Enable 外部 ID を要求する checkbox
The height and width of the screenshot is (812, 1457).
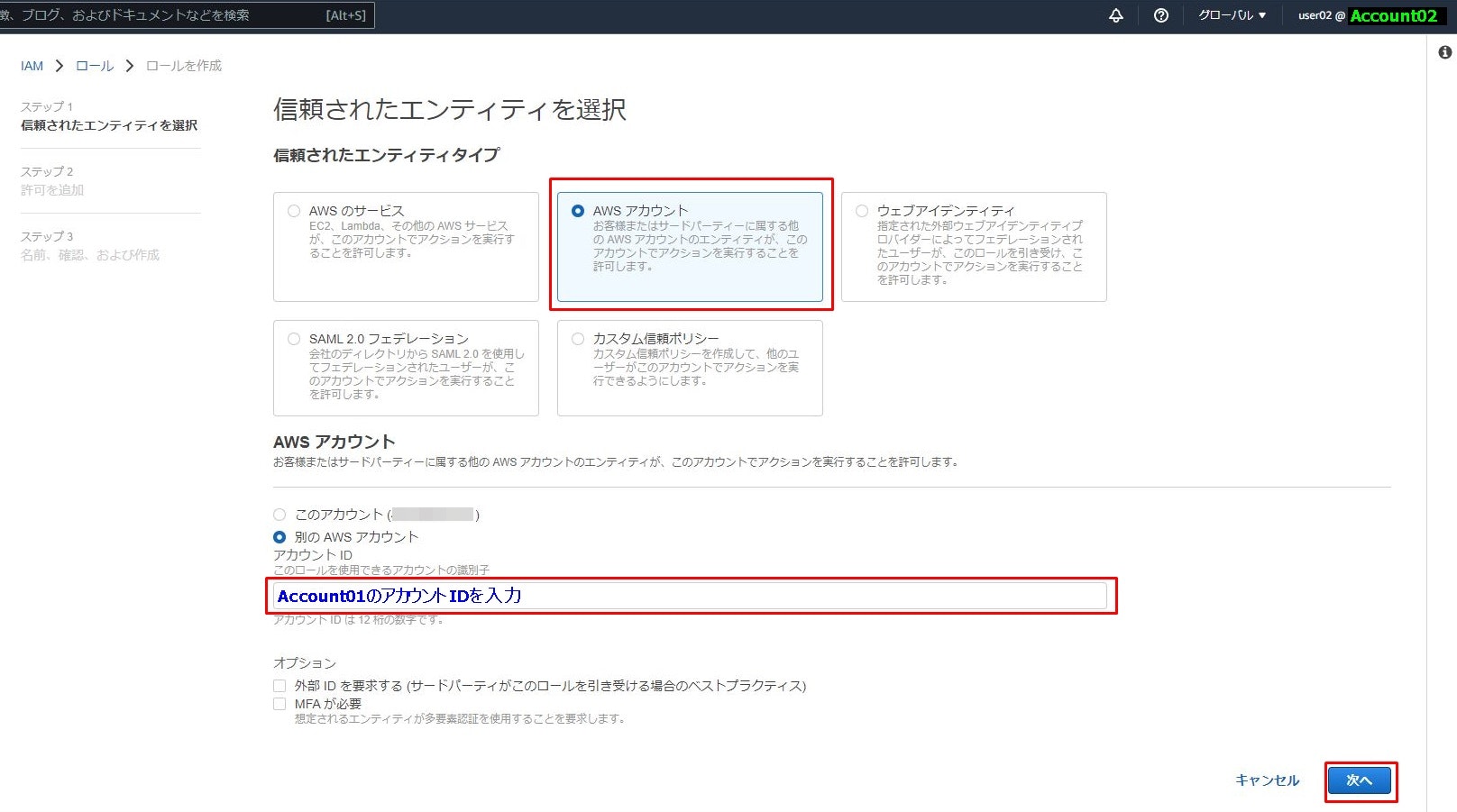279,686
